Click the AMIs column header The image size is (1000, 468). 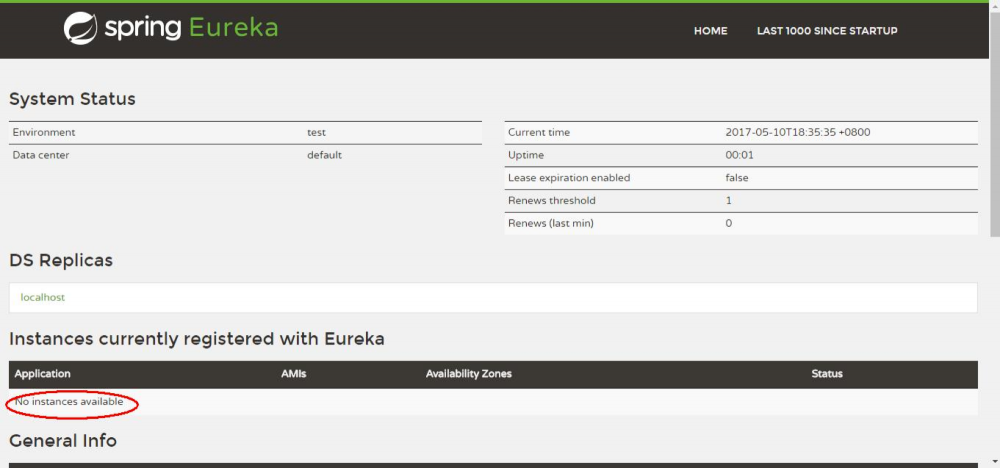[x=294, y=374]
